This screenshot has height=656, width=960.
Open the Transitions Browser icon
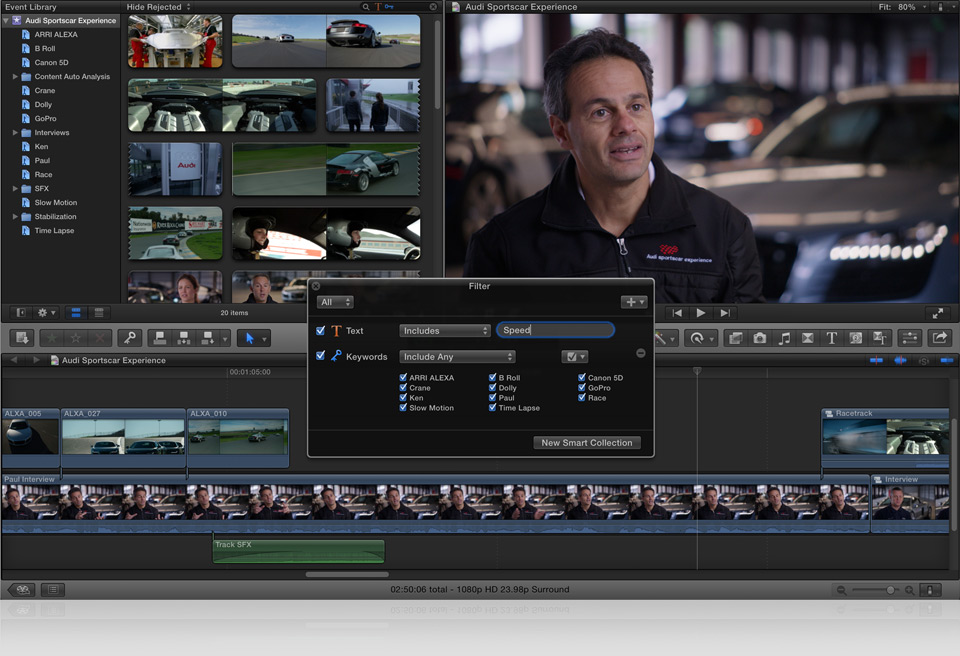coord(808,338)
